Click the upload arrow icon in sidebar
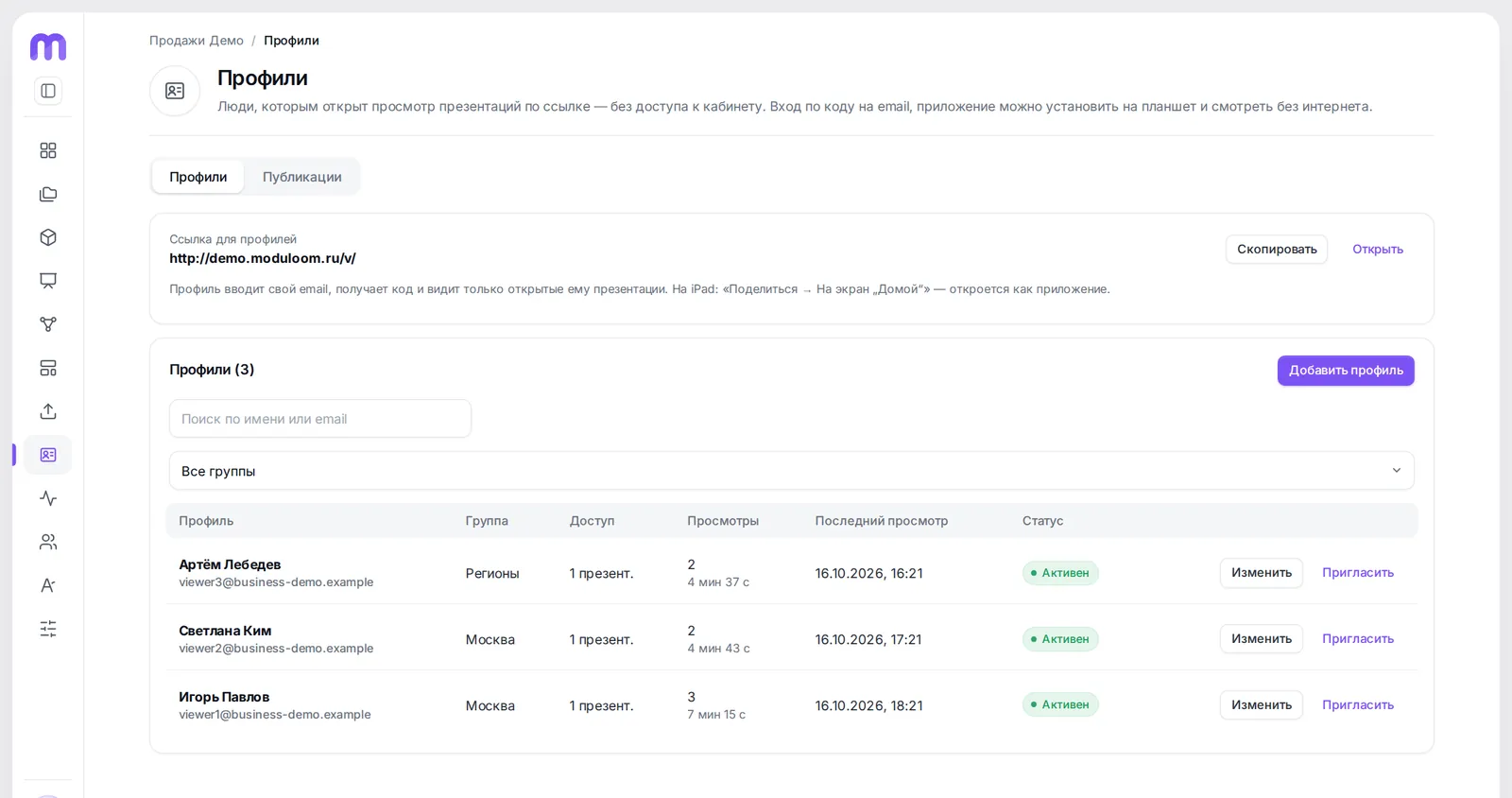 pyautogui.click(x=48, y=411)
